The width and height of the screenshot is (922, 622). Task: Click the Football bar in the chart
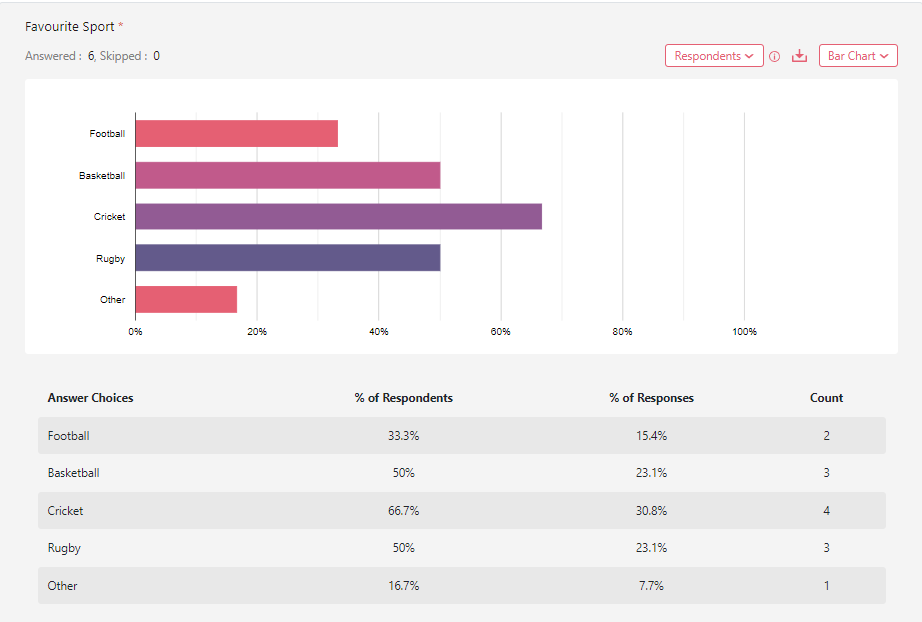[x=236, y=134]
